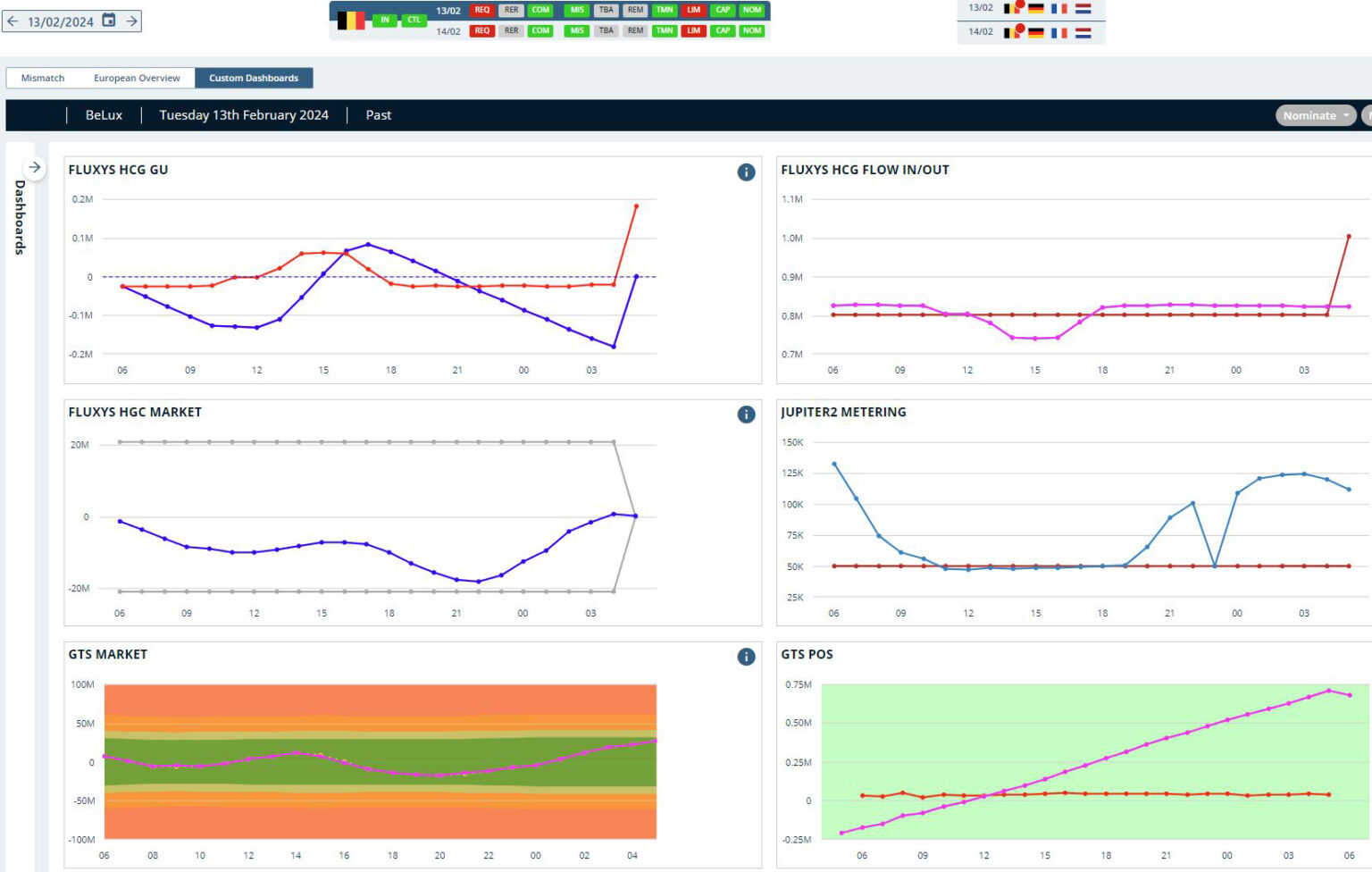Open the Nominate dropdown
1372x872 pixels.
pos(1314,115)
